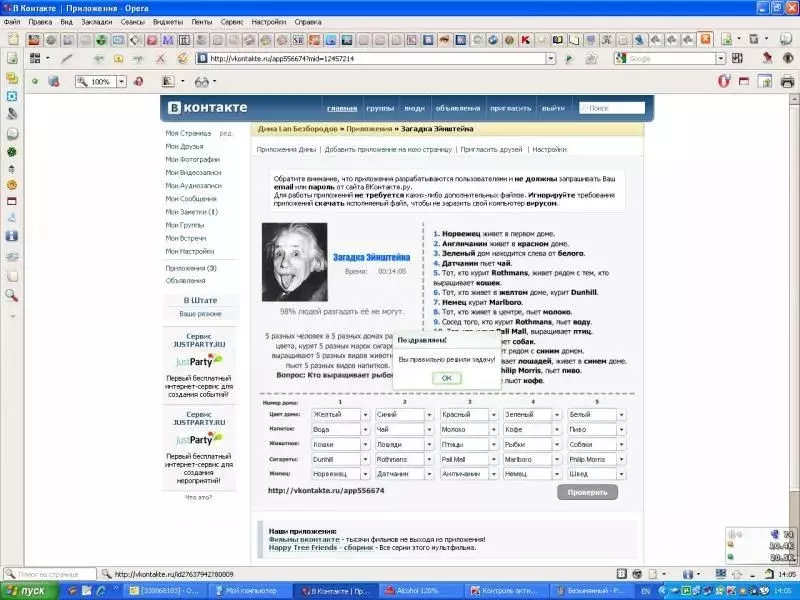Expand the zoom 100% dropdown
The width and height of the screenshot is (800, 600).
(x=121, y=82)
